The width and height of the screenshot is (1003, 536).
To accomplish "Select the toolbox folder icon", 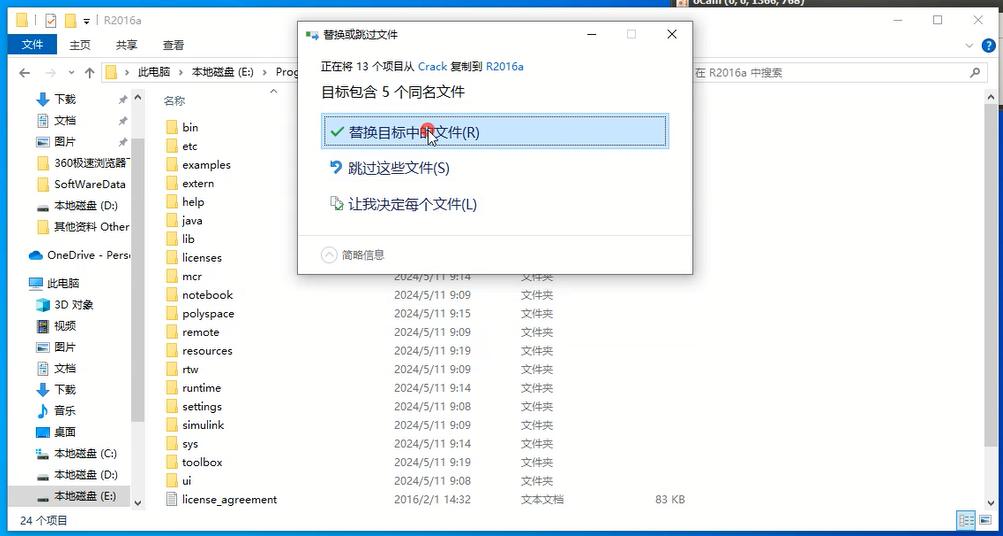I will click(171, 462).
